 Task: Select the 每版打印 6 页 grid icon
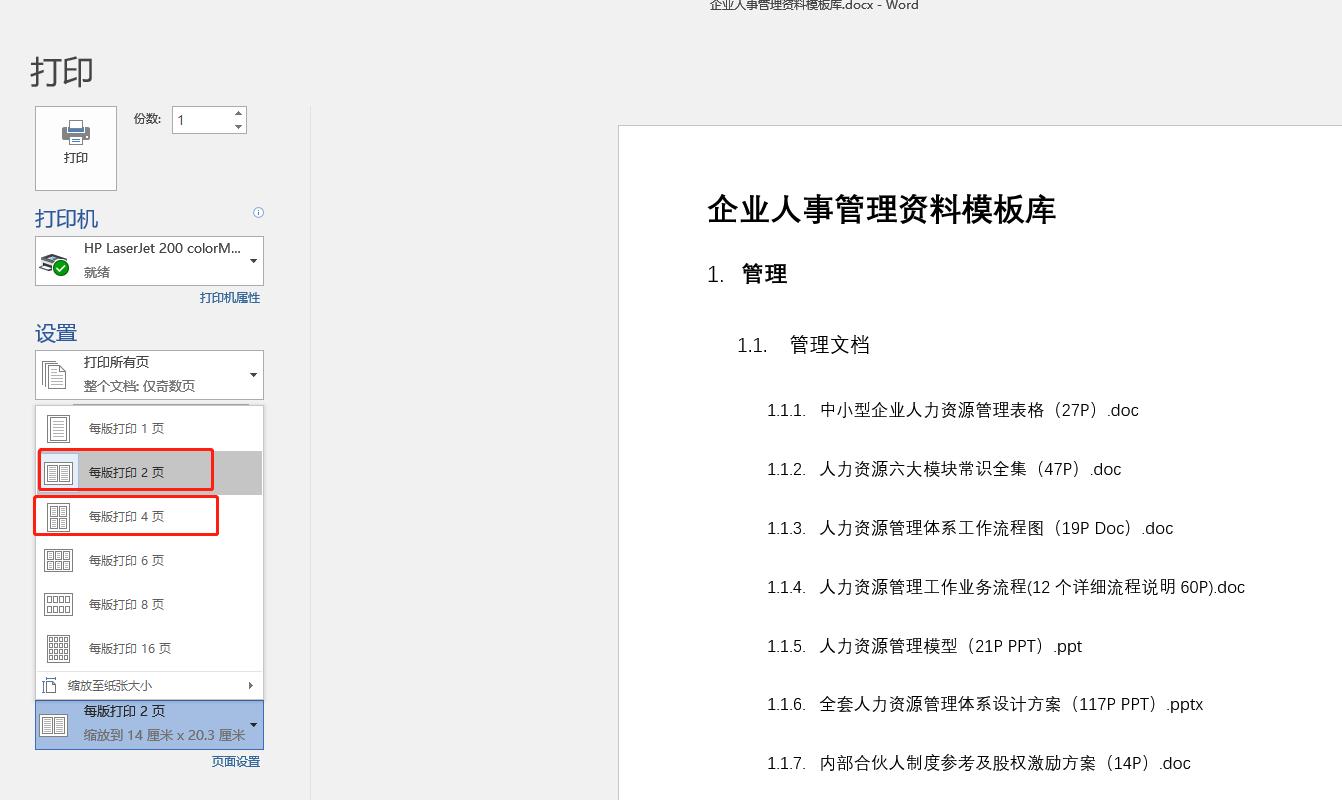pyautogui.click(x=58, y=560)
